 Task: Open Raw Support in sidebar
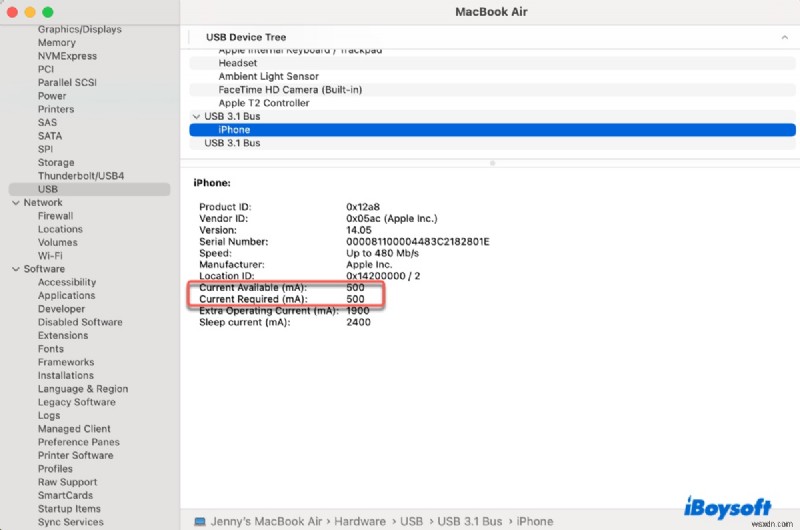[67, 482]
